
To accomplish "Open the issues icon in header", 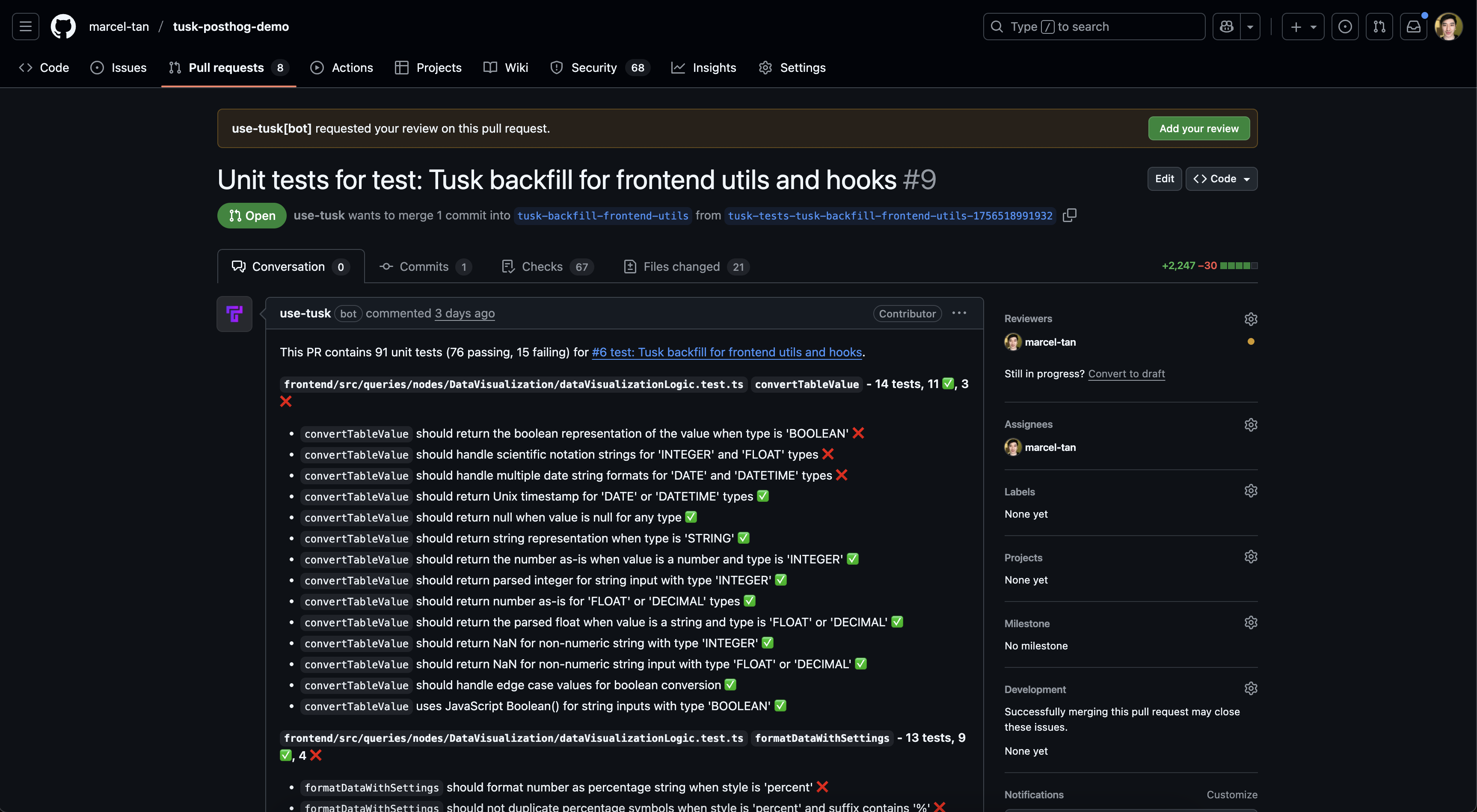I will point(1344,27).
